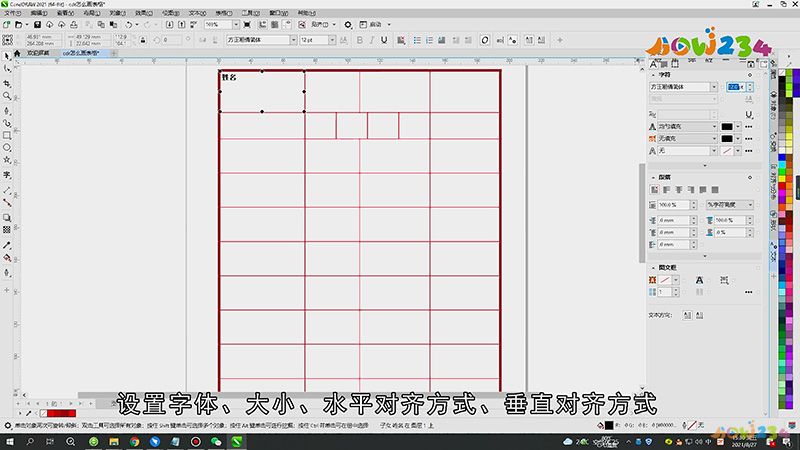800x450 pixels.
Task: Click the font size field in the Character docker
Action: pos(736,87)
